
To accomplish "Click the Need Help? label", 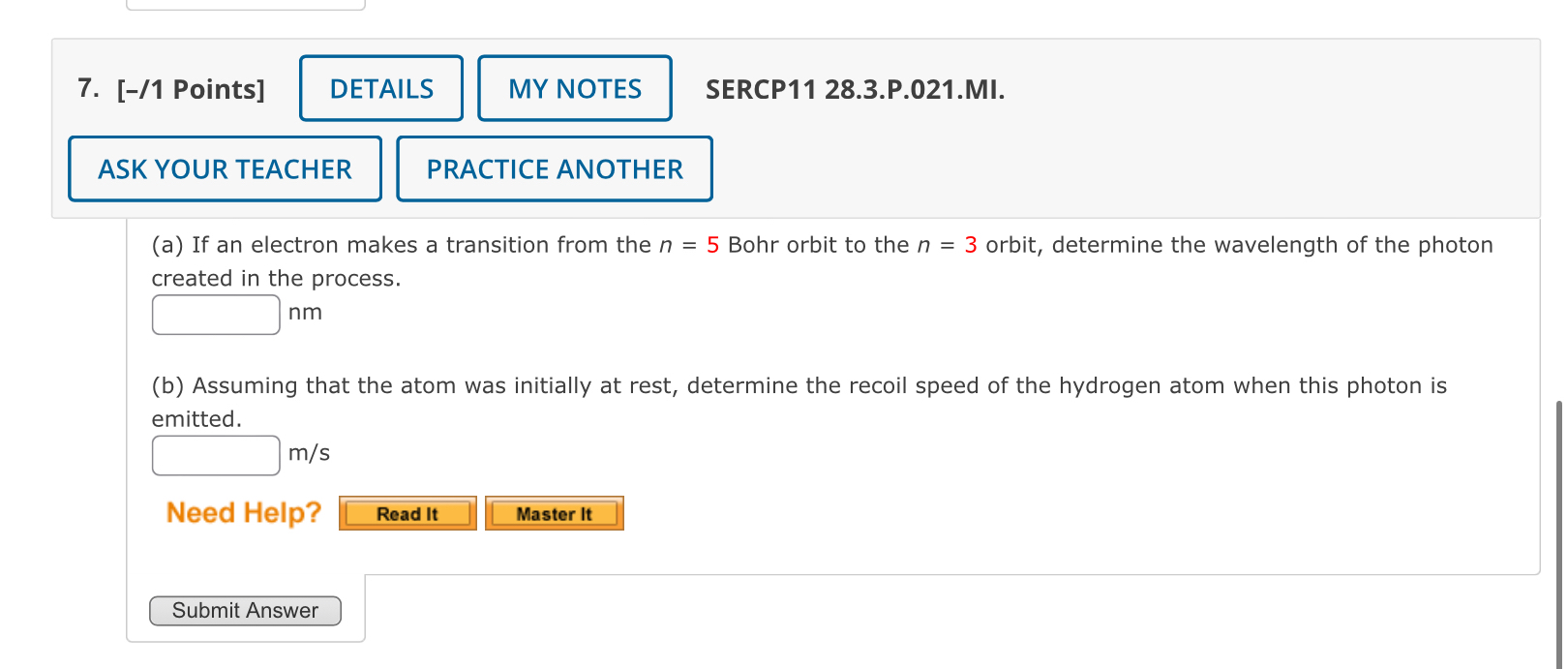I will 241,512.
